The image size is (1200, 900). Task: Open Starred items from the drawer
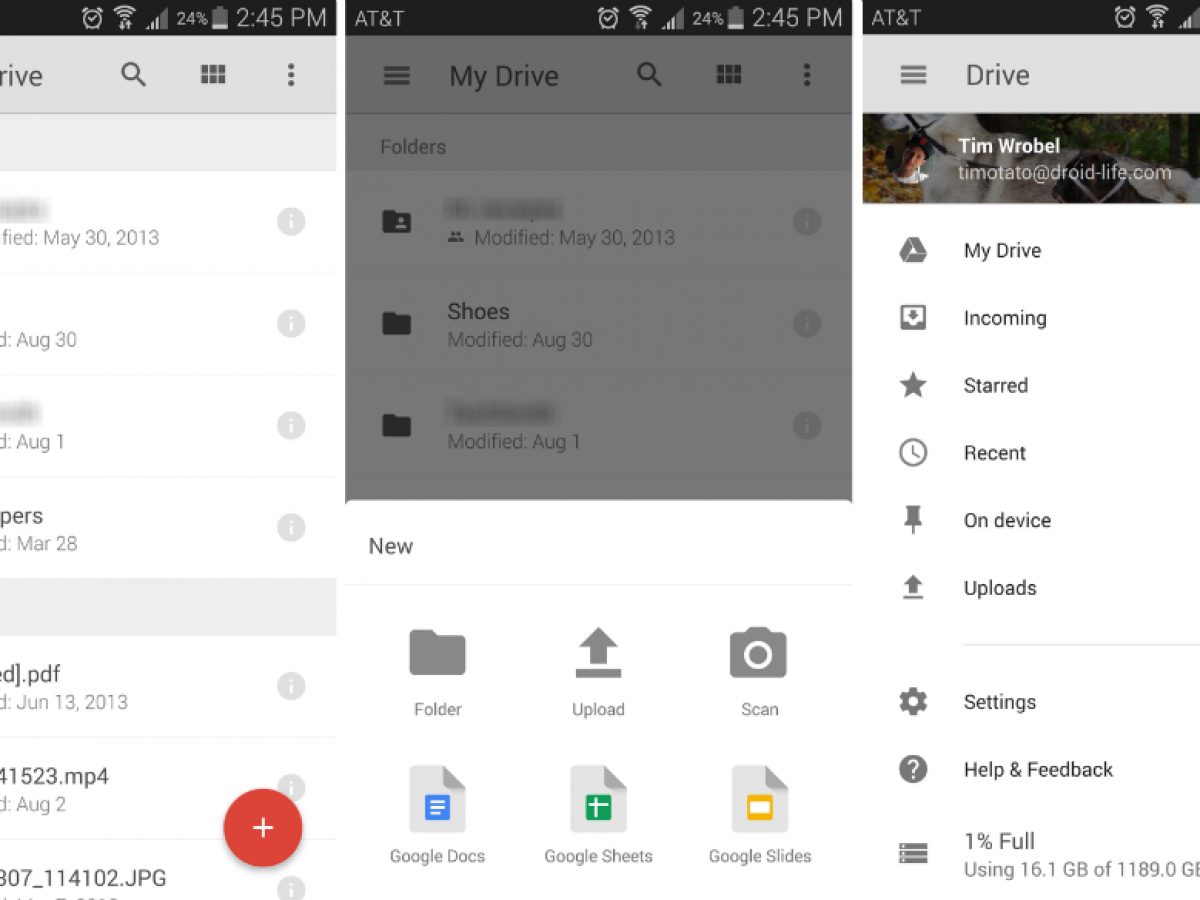[995, 385]
